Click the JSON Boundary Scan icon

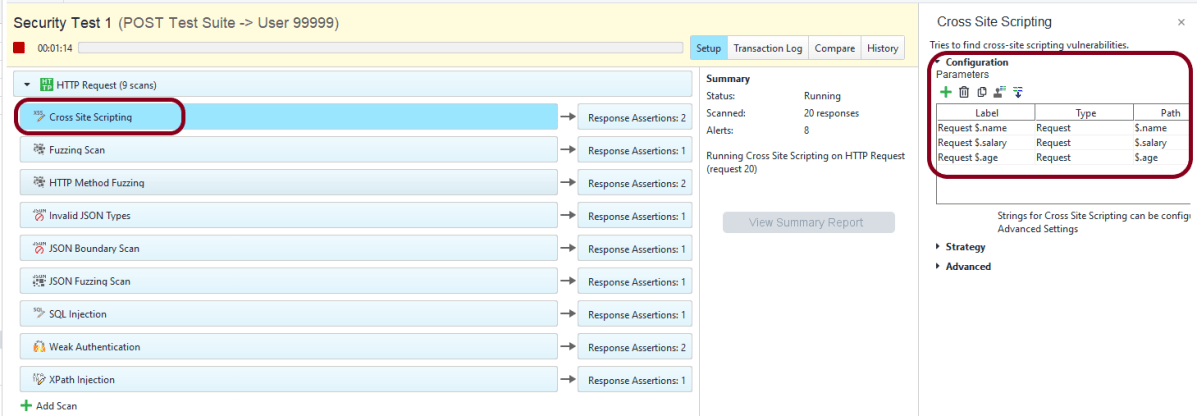coord(39,249)
